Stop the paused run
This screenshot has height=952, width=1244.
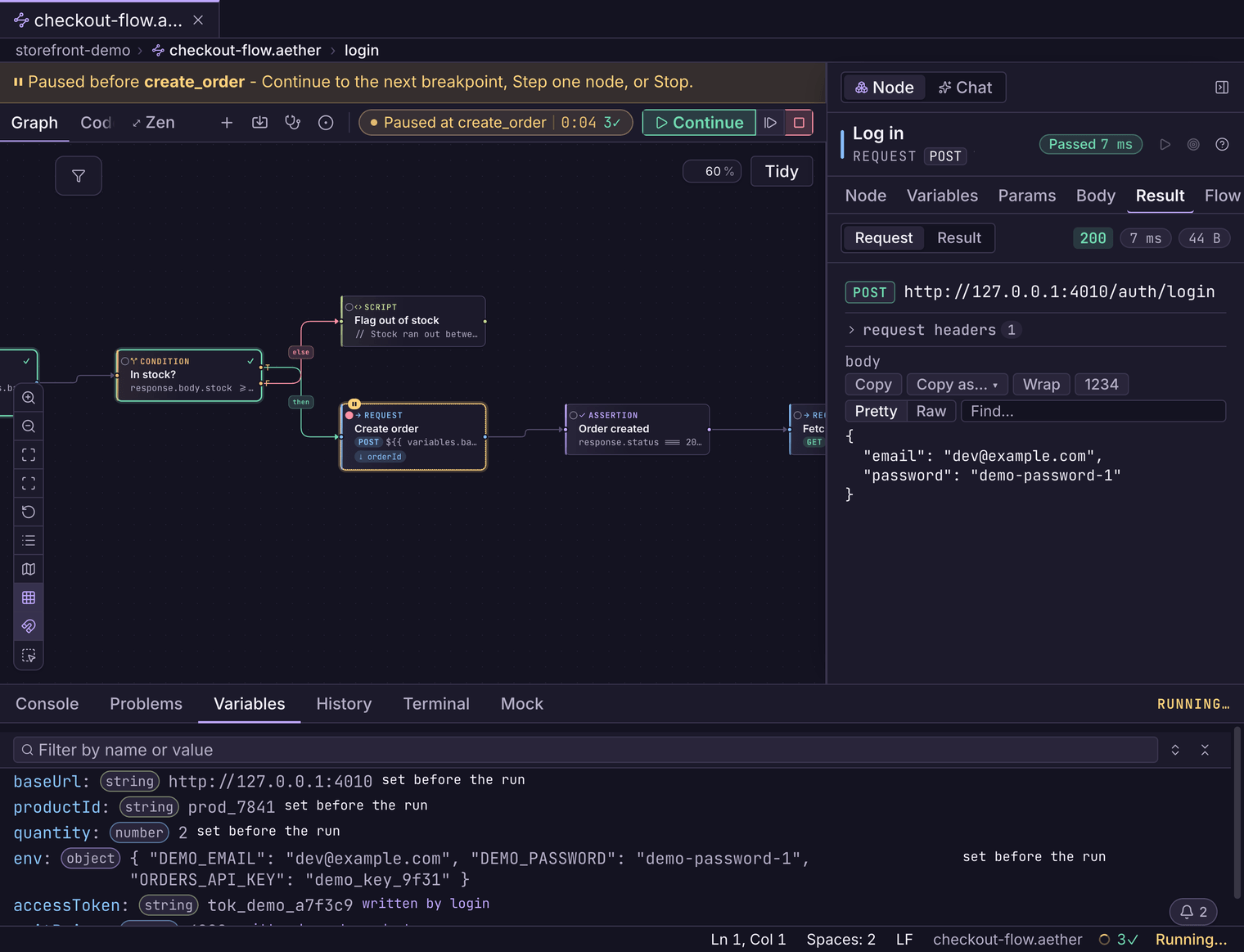coord(799,123)
